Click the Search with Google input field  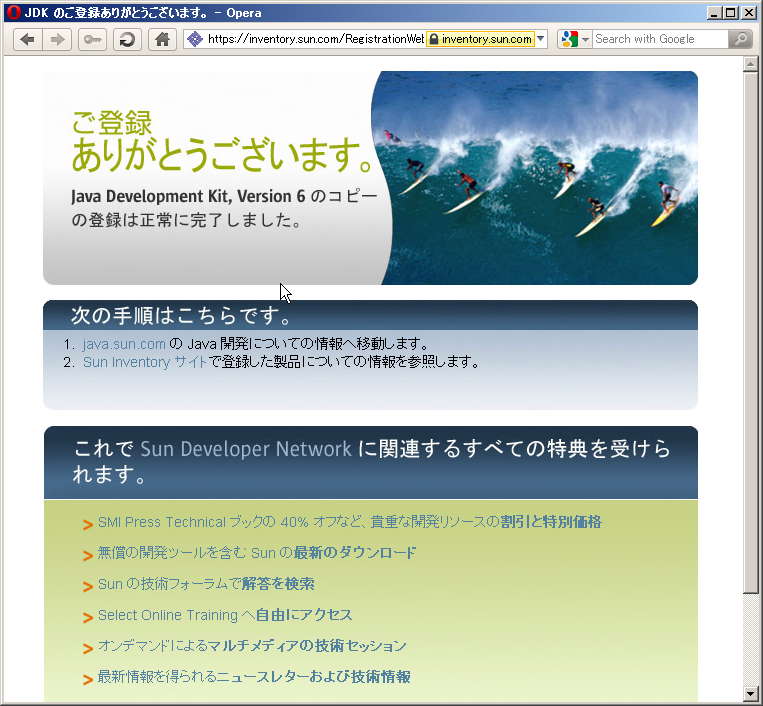(x=660, y=39)
